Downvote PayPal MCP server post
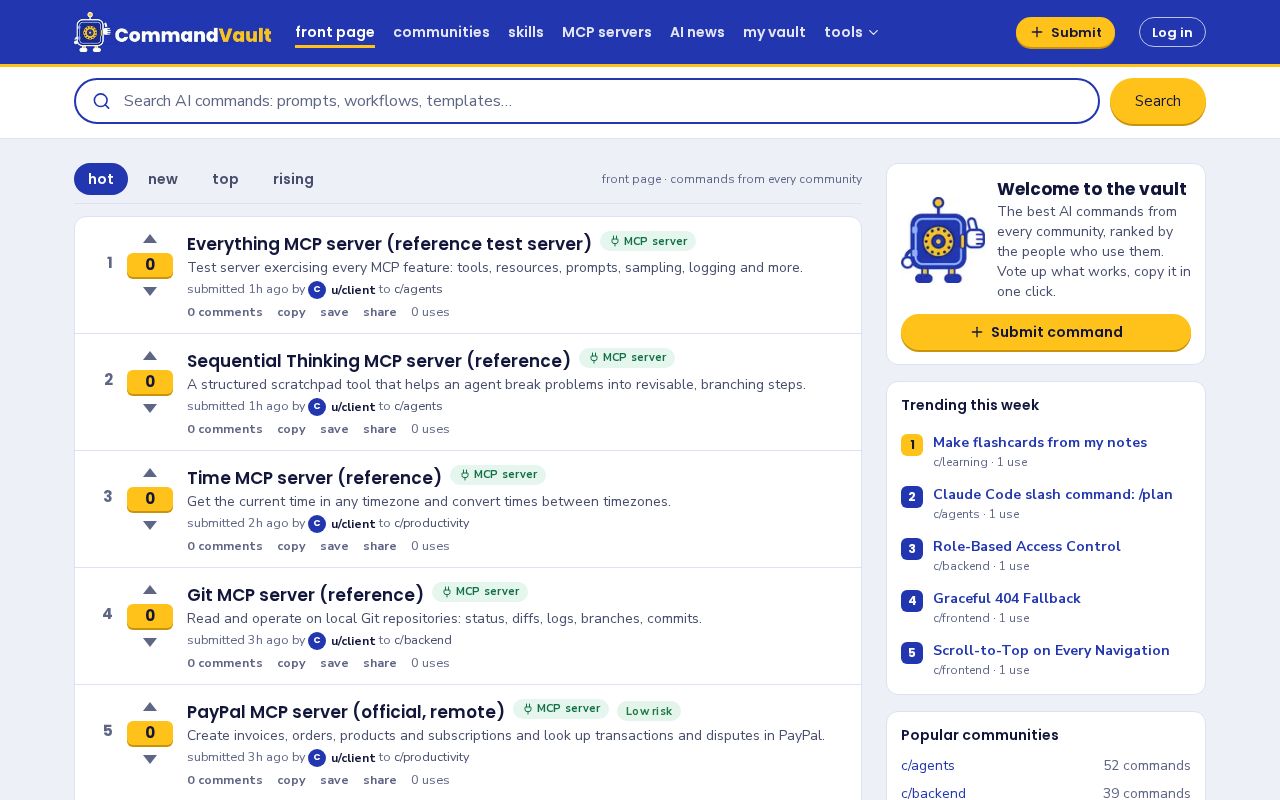This screenshot has height=800, width=1280. (150, 759)
